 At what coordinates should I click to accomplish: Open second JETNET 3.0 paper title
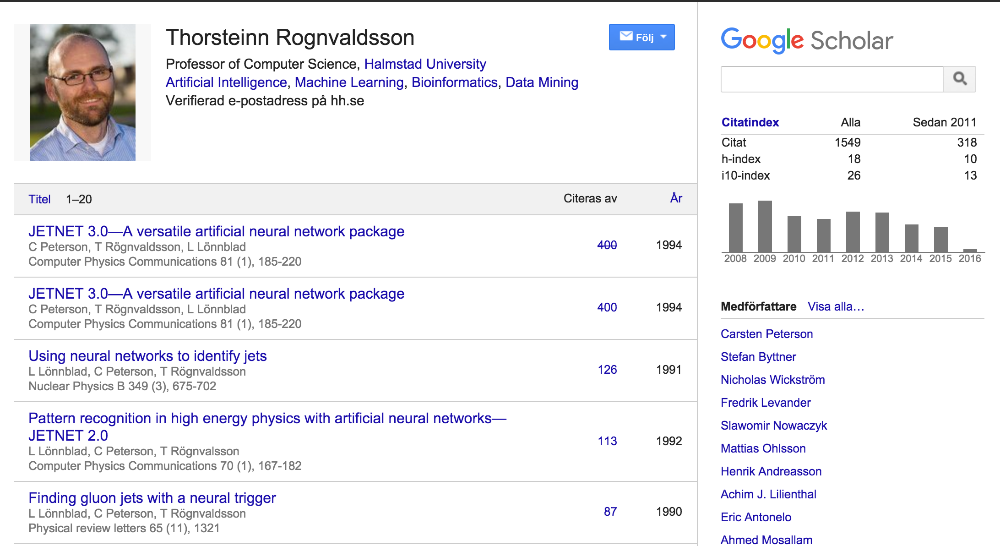click(216, 294)
